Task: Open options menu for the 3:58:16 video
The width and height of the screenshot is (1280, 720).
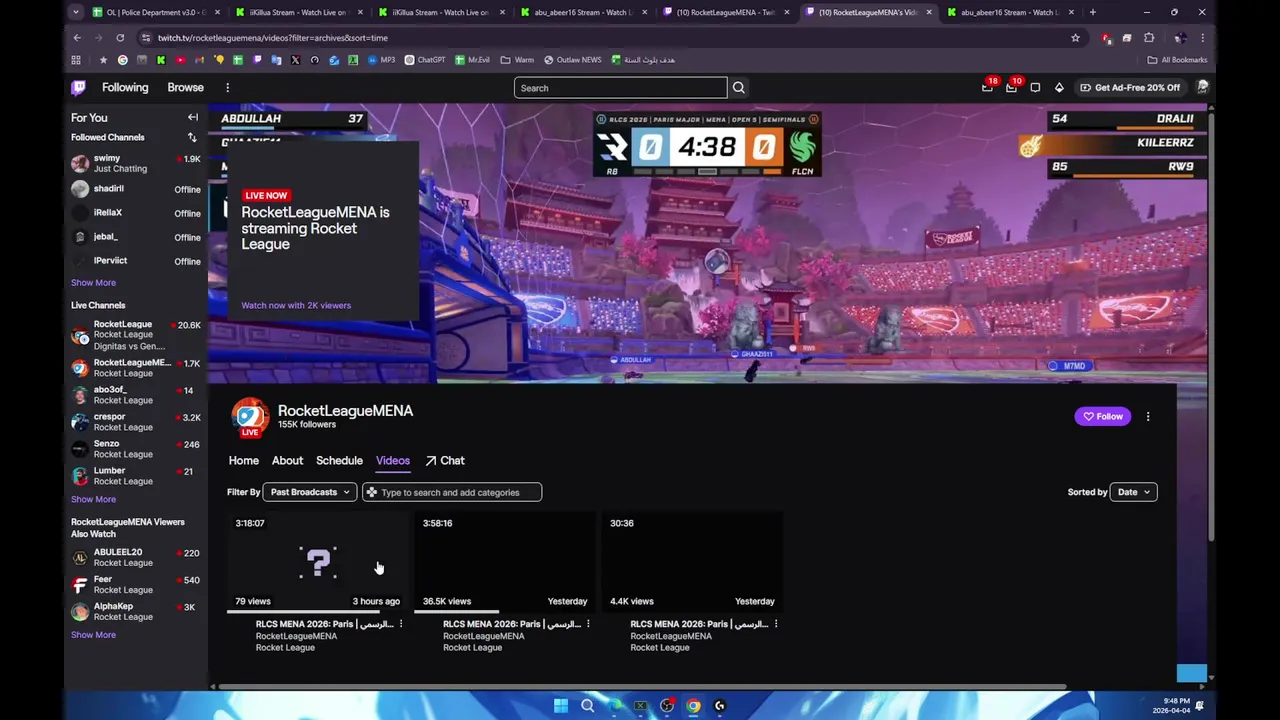Action: 588,624
